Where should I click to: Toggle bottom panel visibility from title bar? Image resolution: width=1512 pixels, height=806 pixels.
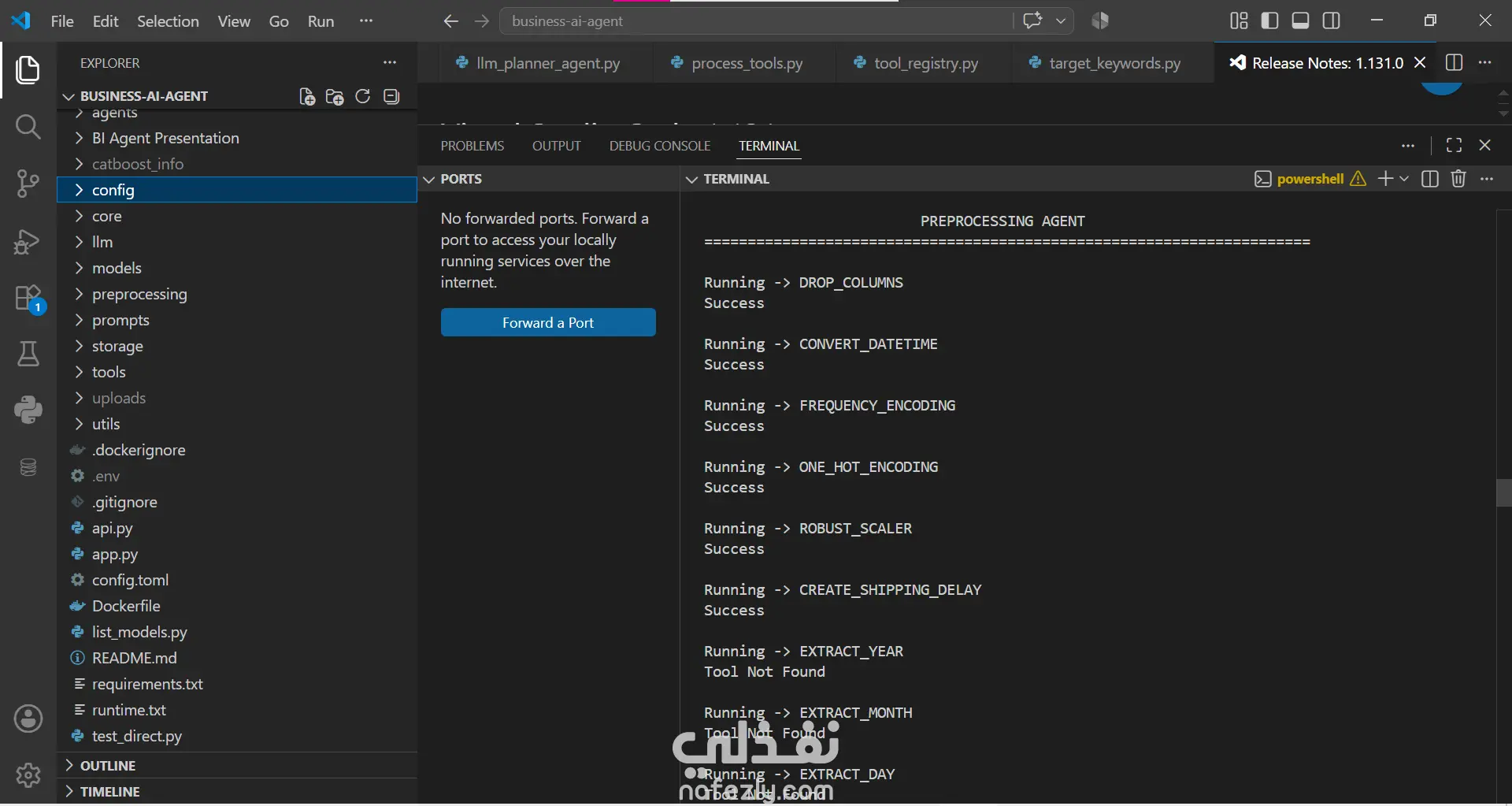coord(1301,20)
